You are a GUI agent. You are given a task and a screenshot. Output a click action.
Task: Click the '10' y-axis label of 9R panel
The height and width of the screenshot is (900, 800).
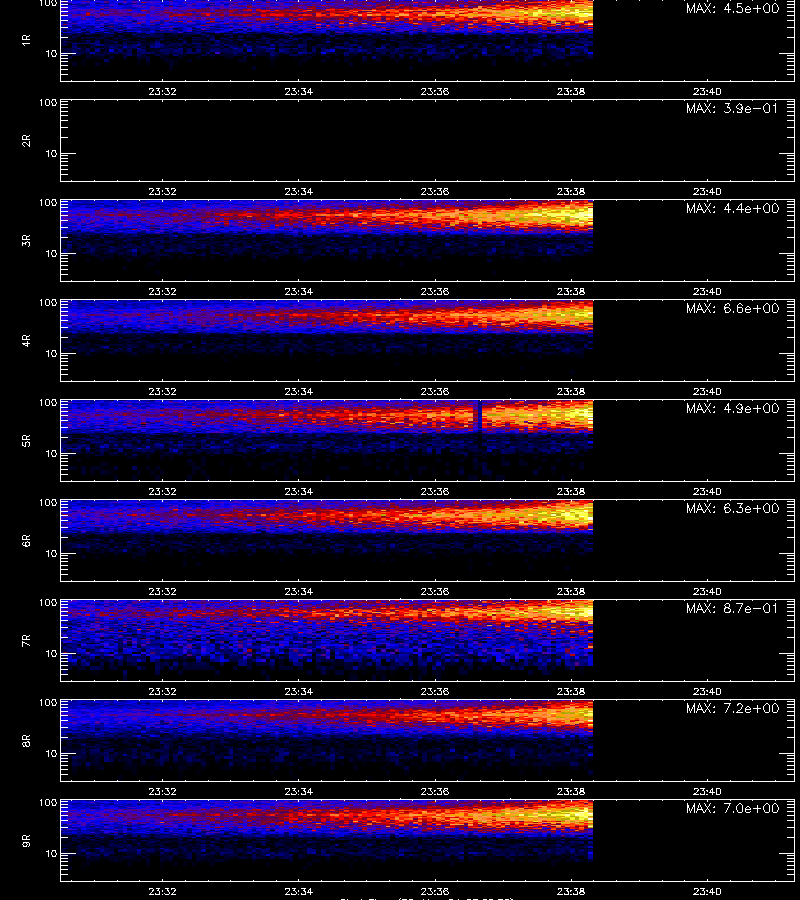tap(51, 854)
